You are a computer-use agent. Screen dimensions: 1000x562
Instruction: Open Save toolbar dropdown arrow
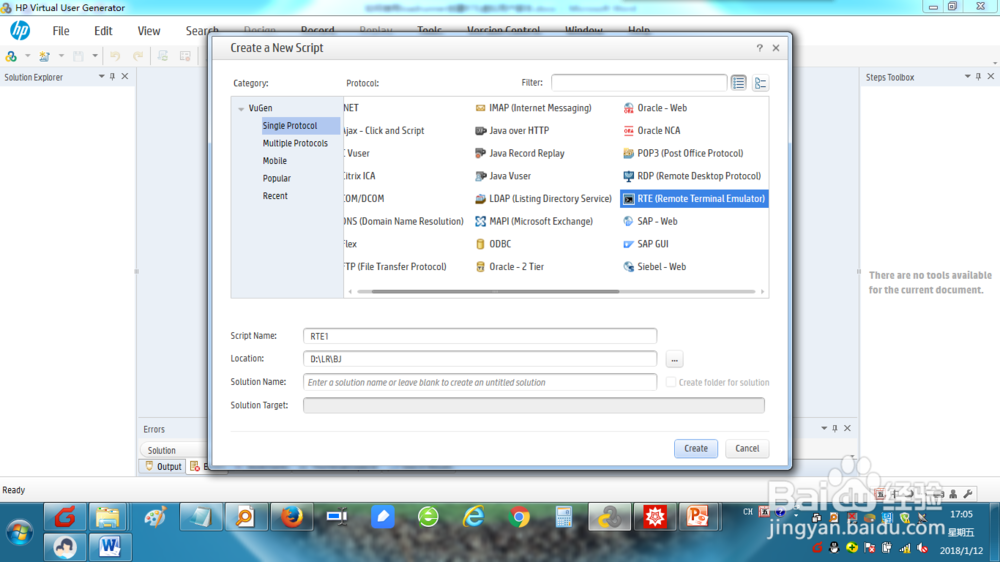tap(95, 56)
